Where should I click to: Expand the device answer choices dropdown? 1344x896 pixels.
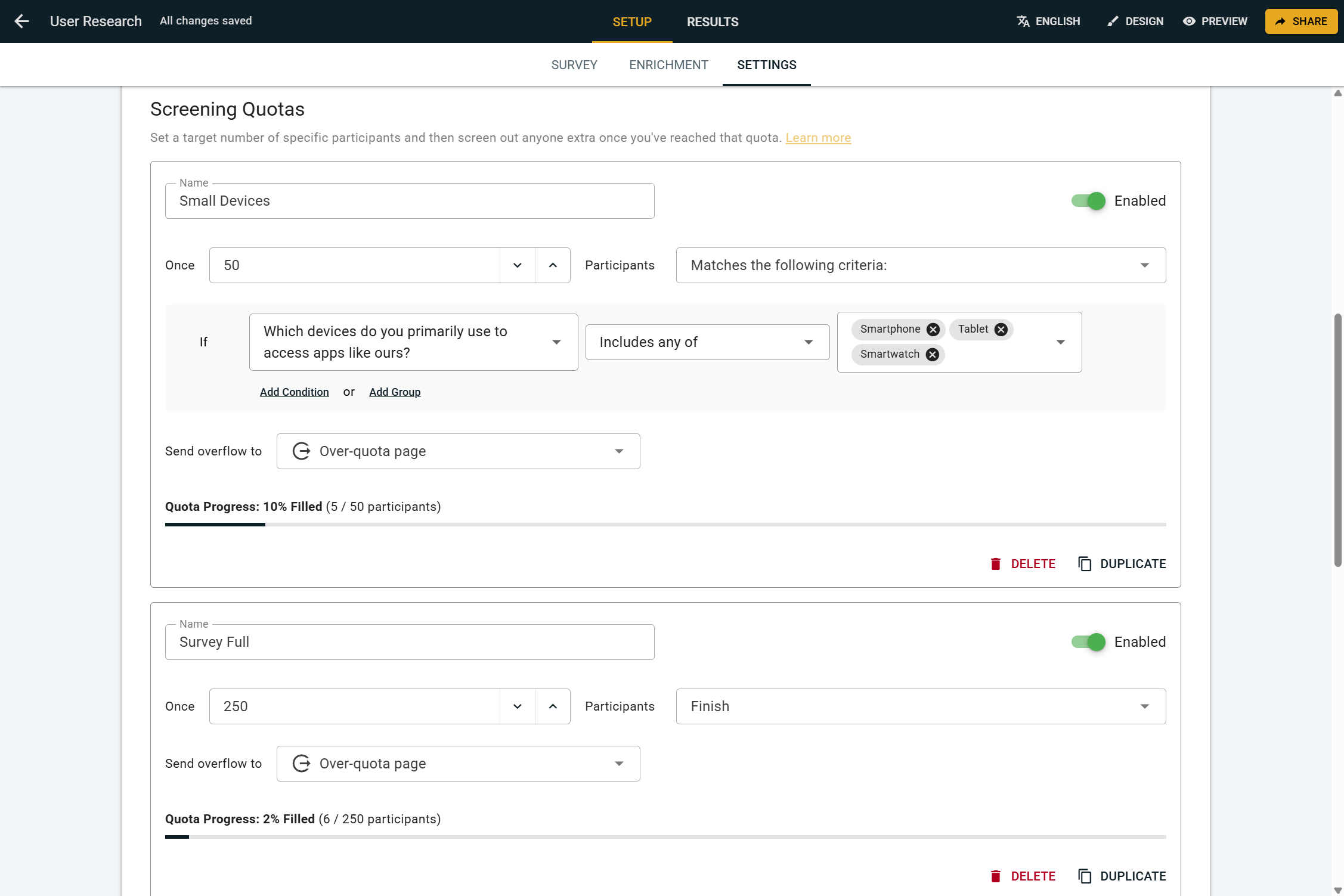1060,342
